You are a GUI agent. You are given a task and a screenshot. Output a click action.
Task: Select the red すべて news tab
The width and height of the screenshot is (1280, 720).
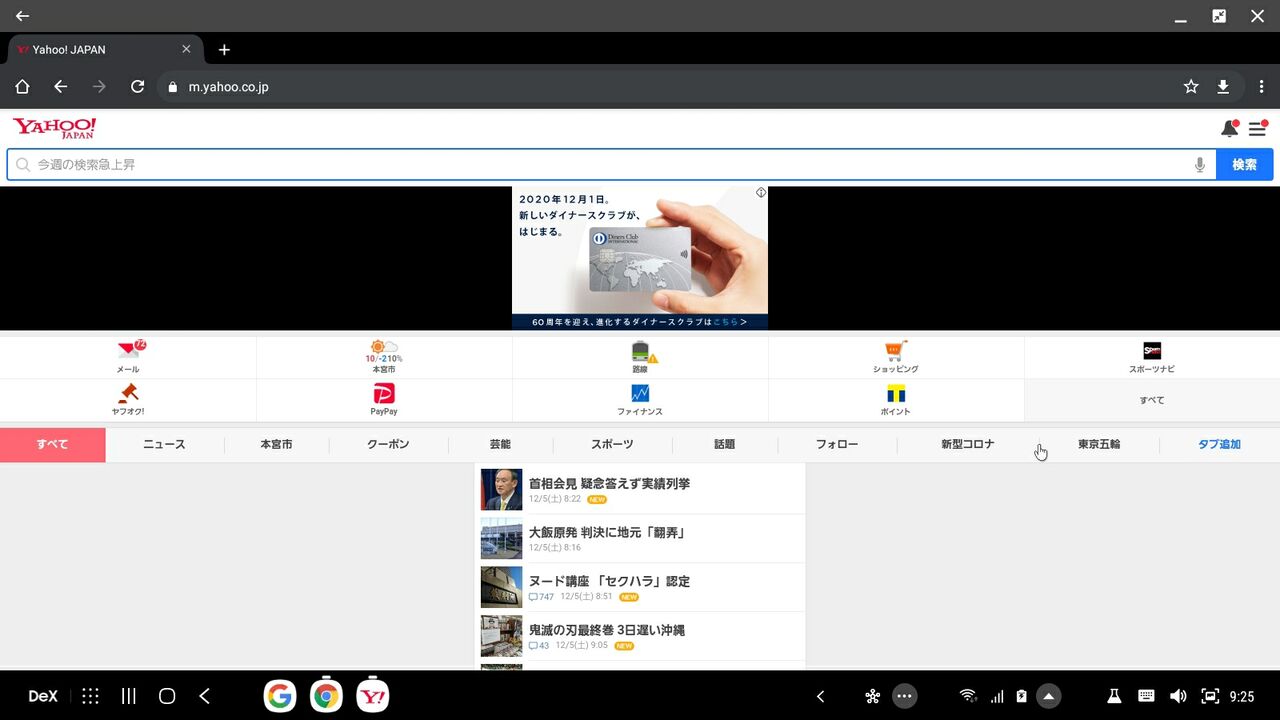click(x=52, y=445)
